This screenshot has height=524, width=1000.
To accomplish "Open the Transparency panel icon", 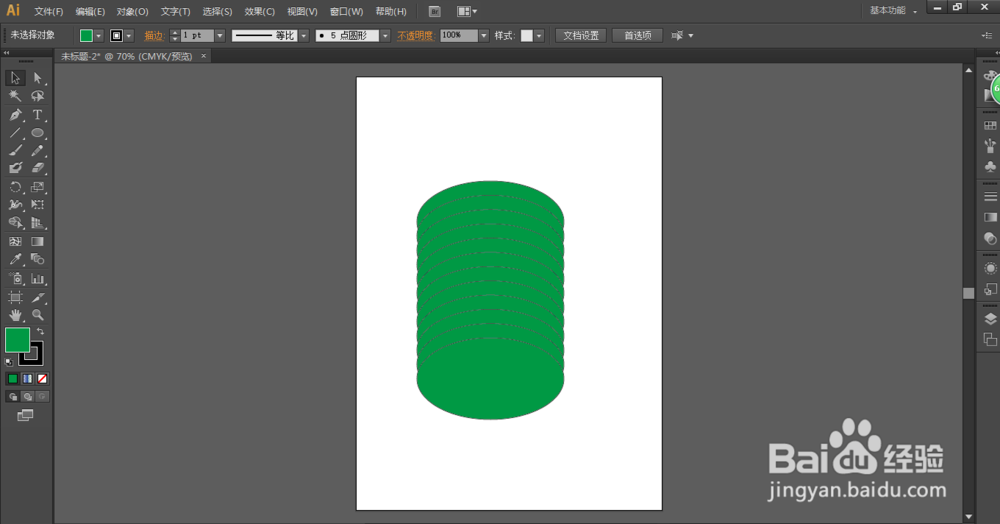I will [x=990, y=238].
